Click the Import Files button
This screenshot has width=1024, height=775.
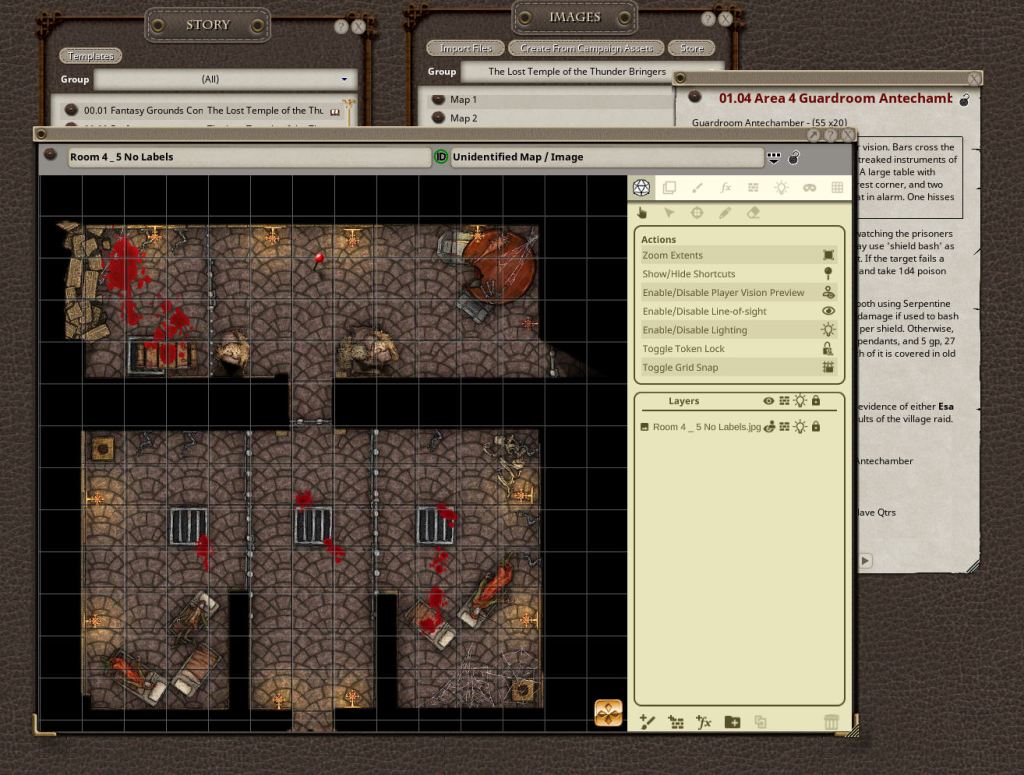click(465, 48)
